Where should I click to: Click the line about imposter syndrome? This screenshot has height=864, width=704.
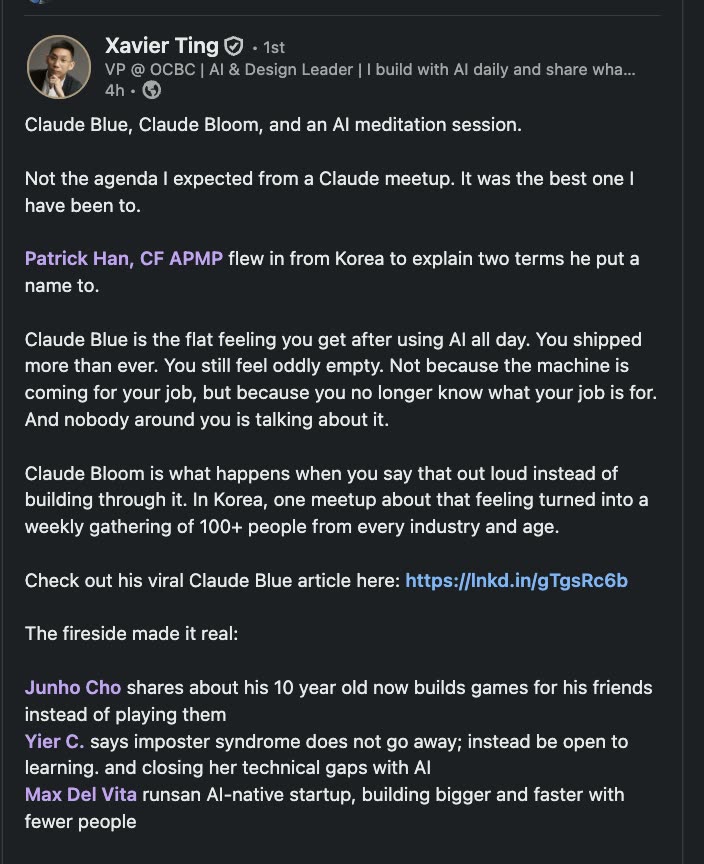[x=326, y=755]
